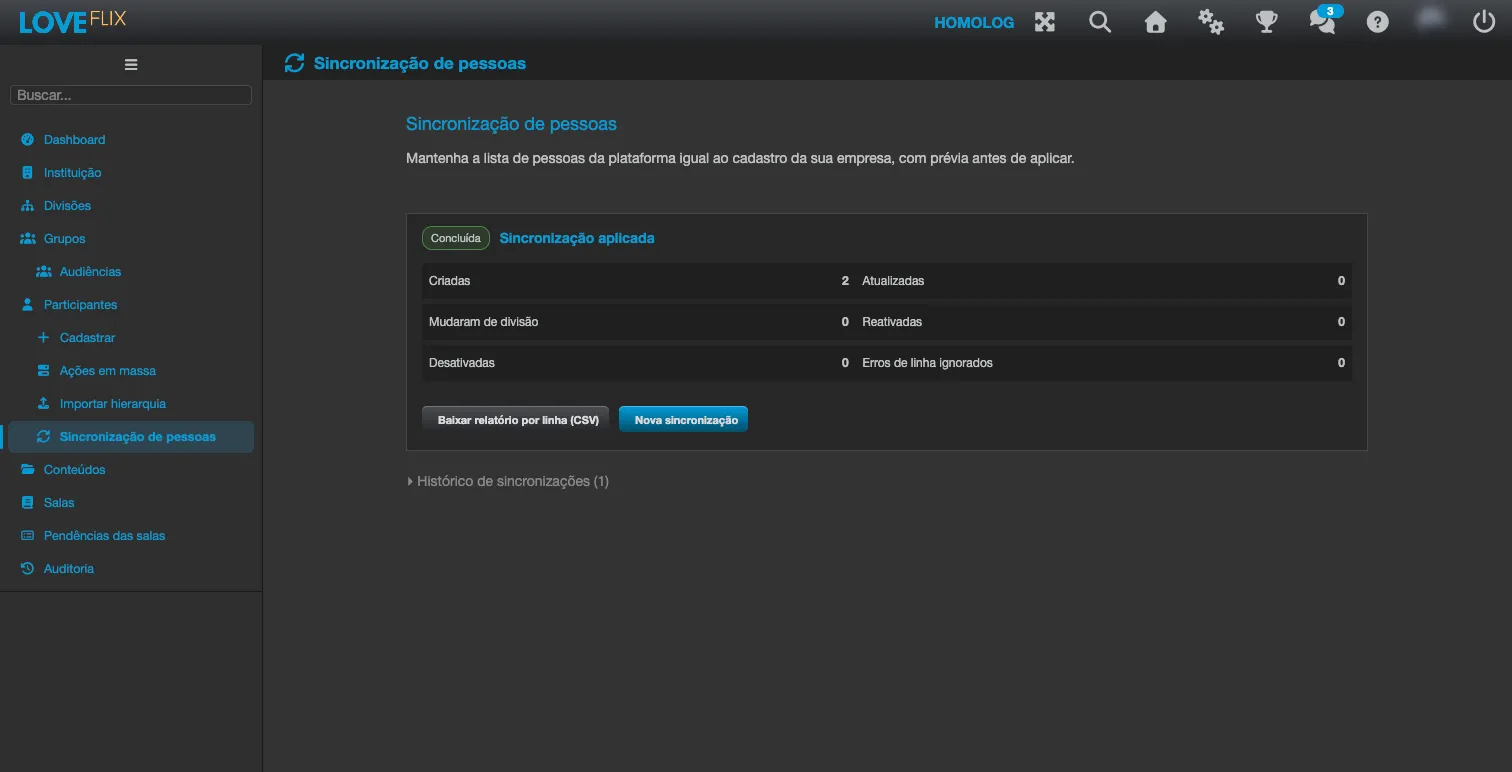Click the Concluída status badge
Viewport: 1512px width, 772px height.
pyautogui.click(x=456, y=238)
